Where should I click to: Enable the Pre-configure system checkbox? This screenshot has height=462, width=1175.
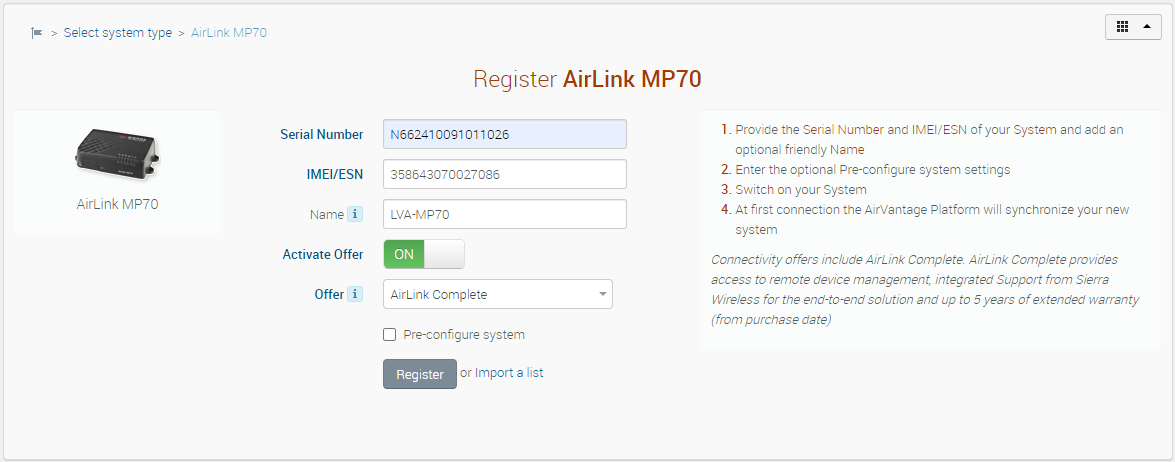390,335
